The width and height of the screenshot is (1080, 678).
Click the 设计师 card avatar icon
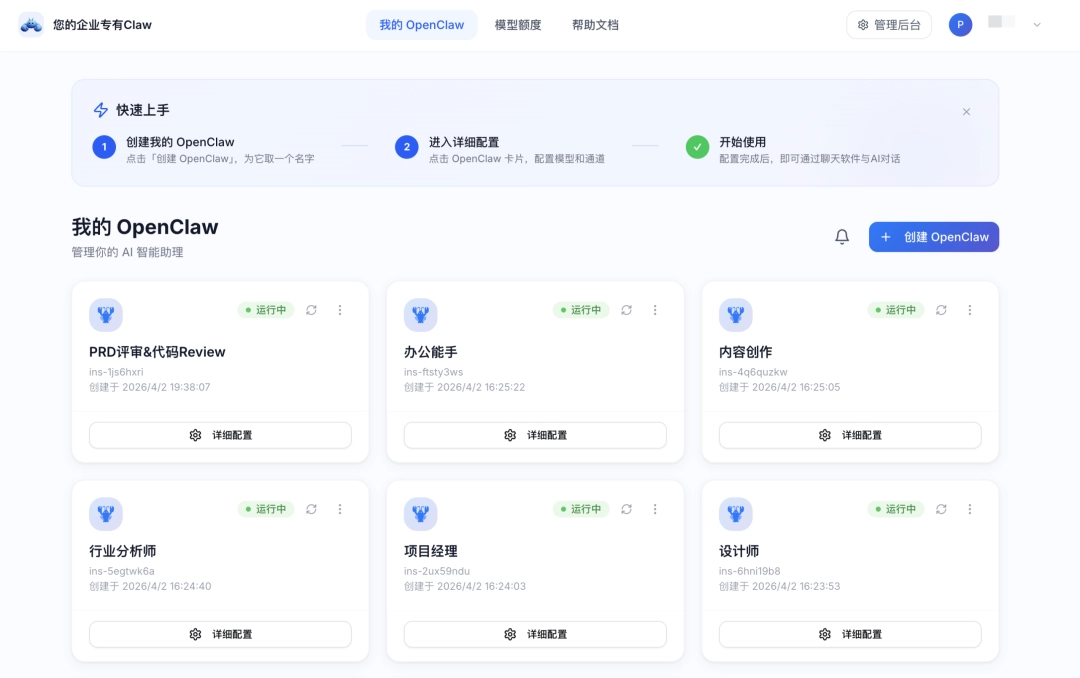pos(736,513)
